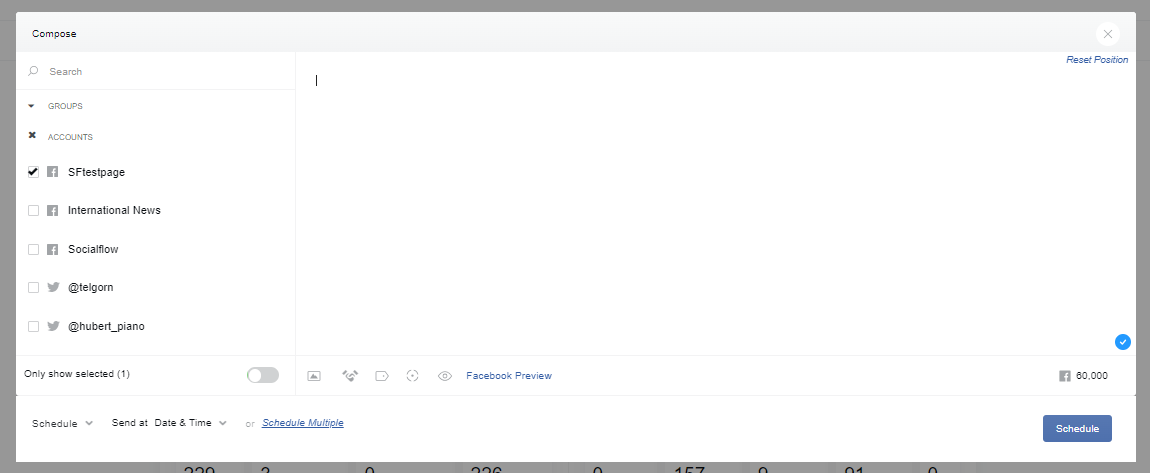Screen dimensions: 1150x473
Task: Click the Twitter icon next to @telgorn
Action: pos(53,287)
